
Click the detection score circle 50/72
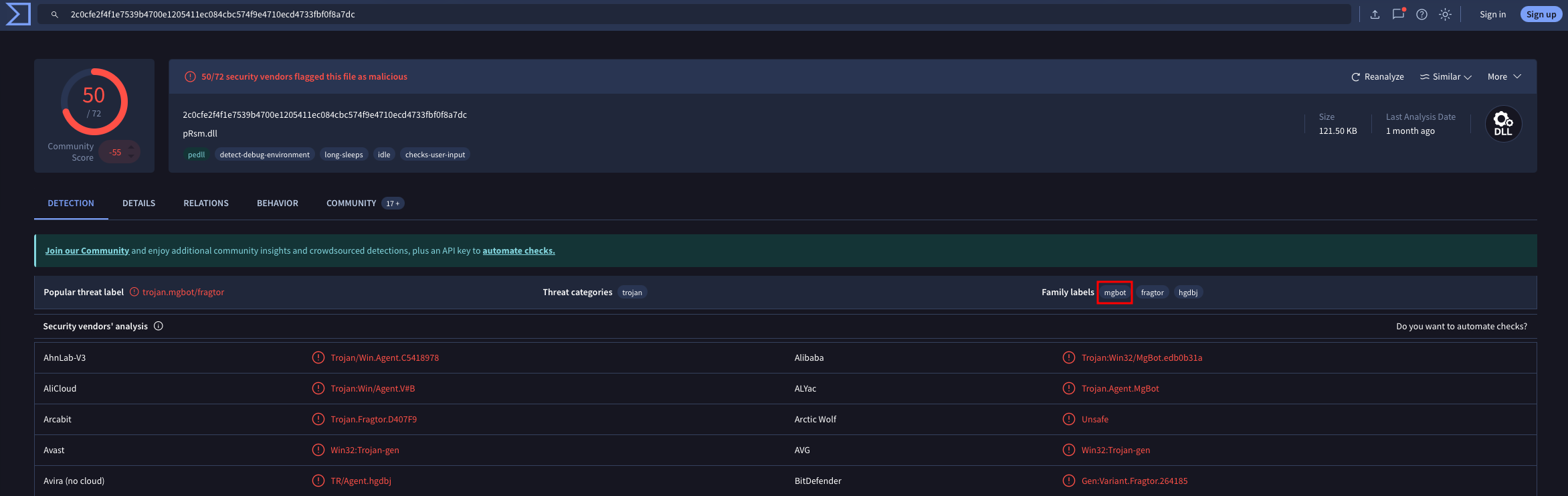pyautogui.click(x=94, y=102)
